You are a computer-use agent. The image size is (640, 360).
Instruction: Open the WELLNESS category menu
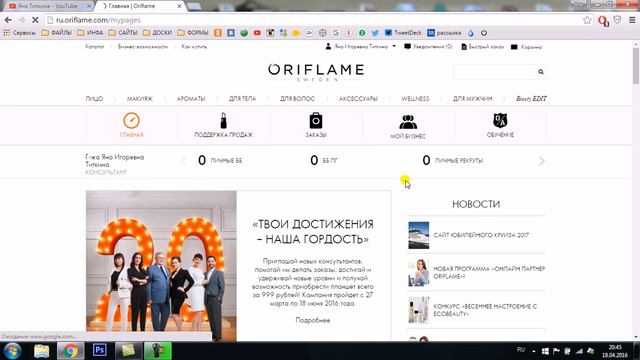pos(415,99)
